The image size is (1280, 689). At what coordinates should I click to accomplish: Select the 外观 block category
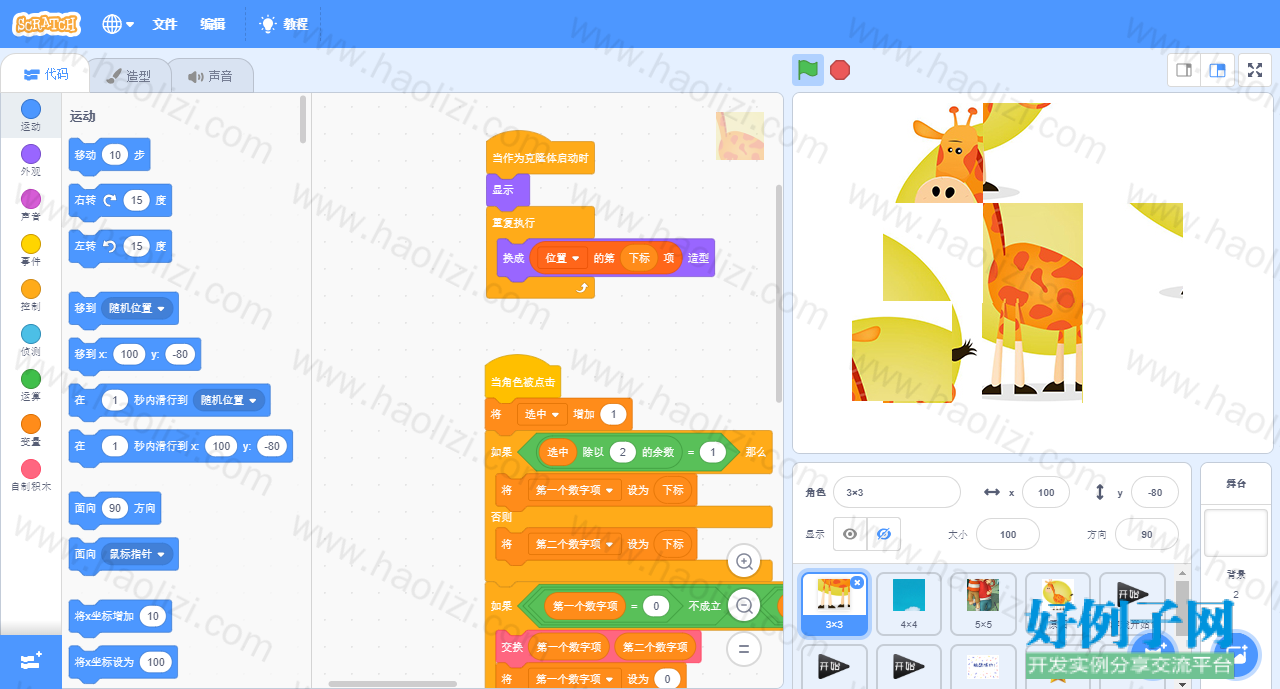[31, 161]
